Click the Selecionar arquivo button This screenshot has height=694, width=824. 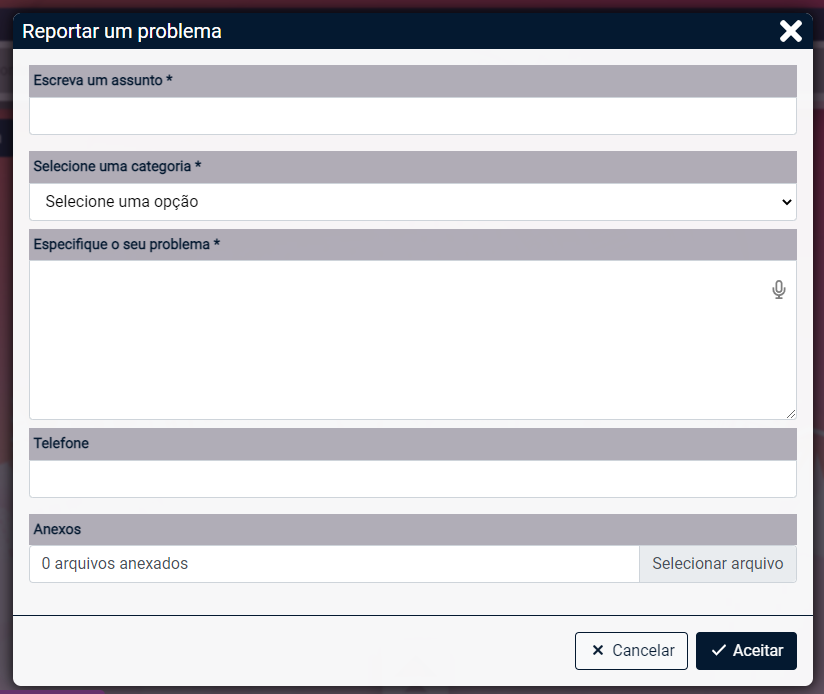[x=718, y=564]
